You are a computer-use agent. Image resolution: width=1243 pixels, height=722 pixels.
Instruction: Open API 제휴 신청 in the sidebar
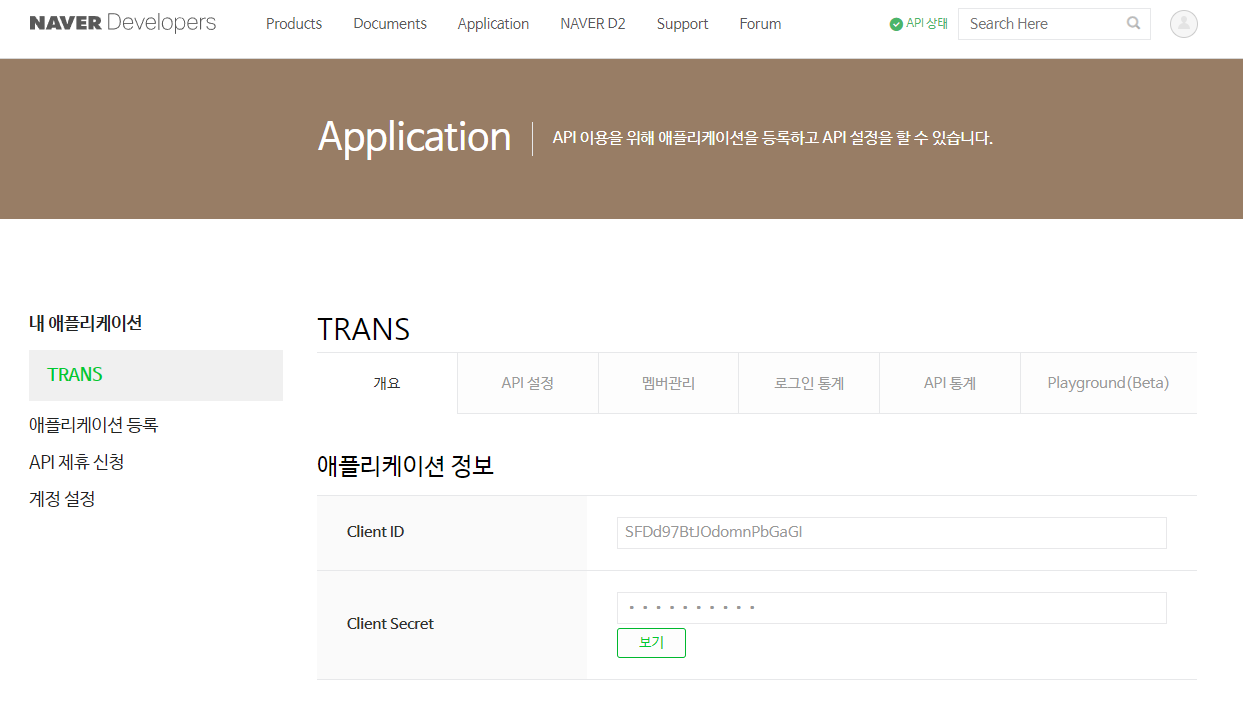point(77,462)
